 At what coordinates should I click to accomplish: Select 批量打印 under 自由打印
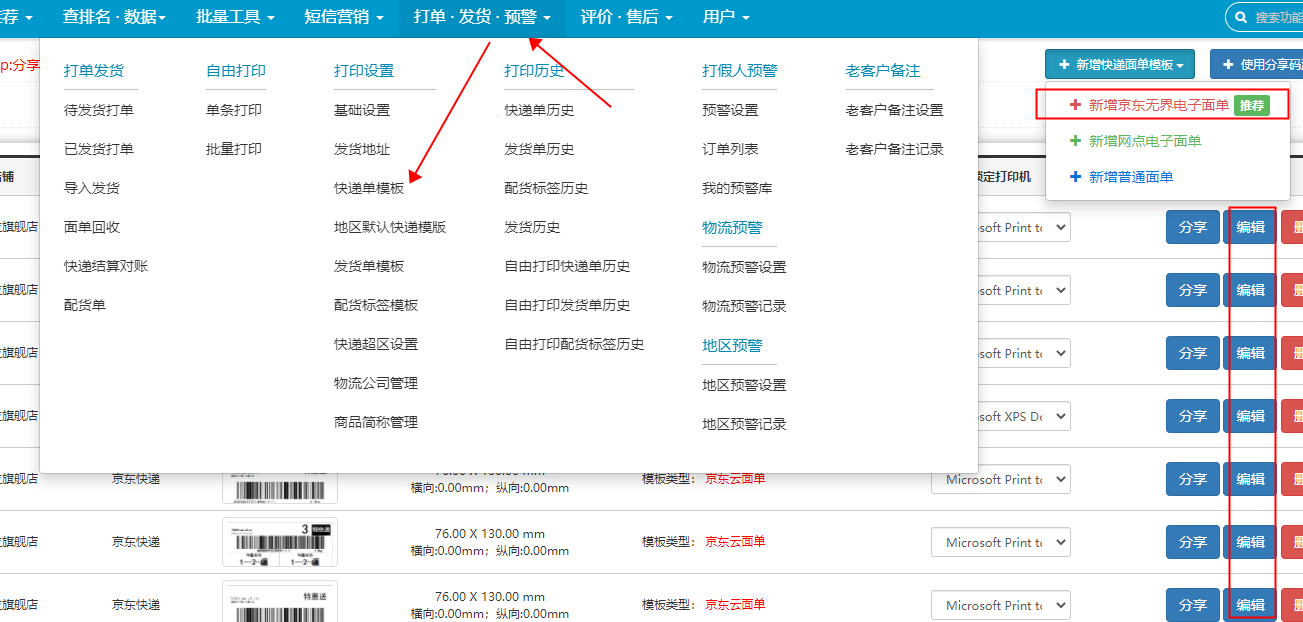tap(234, 149)
